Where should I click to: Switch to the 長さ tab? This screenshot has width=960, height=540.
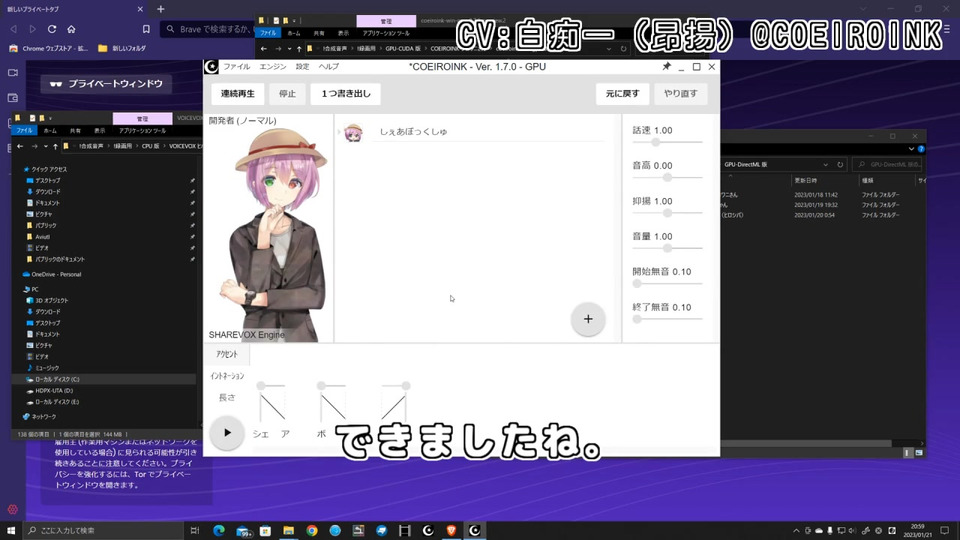pyautogui.click(x=227, y=397)
